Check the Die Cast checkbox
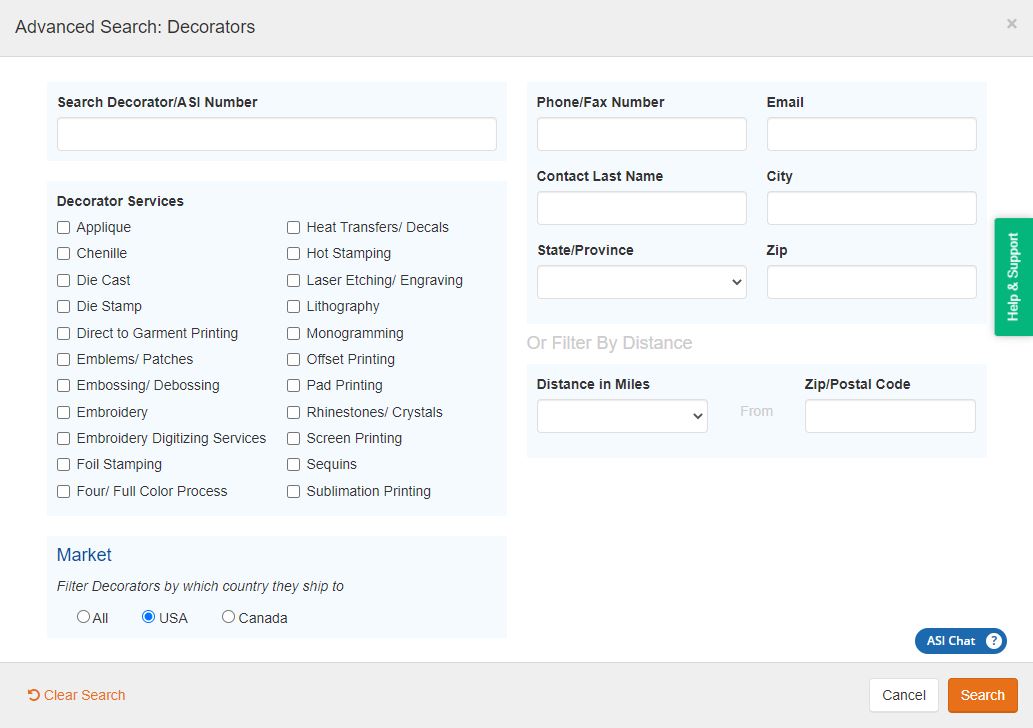Image resolution: width=1033 pixels, height=728 pixels. (63, 281)
